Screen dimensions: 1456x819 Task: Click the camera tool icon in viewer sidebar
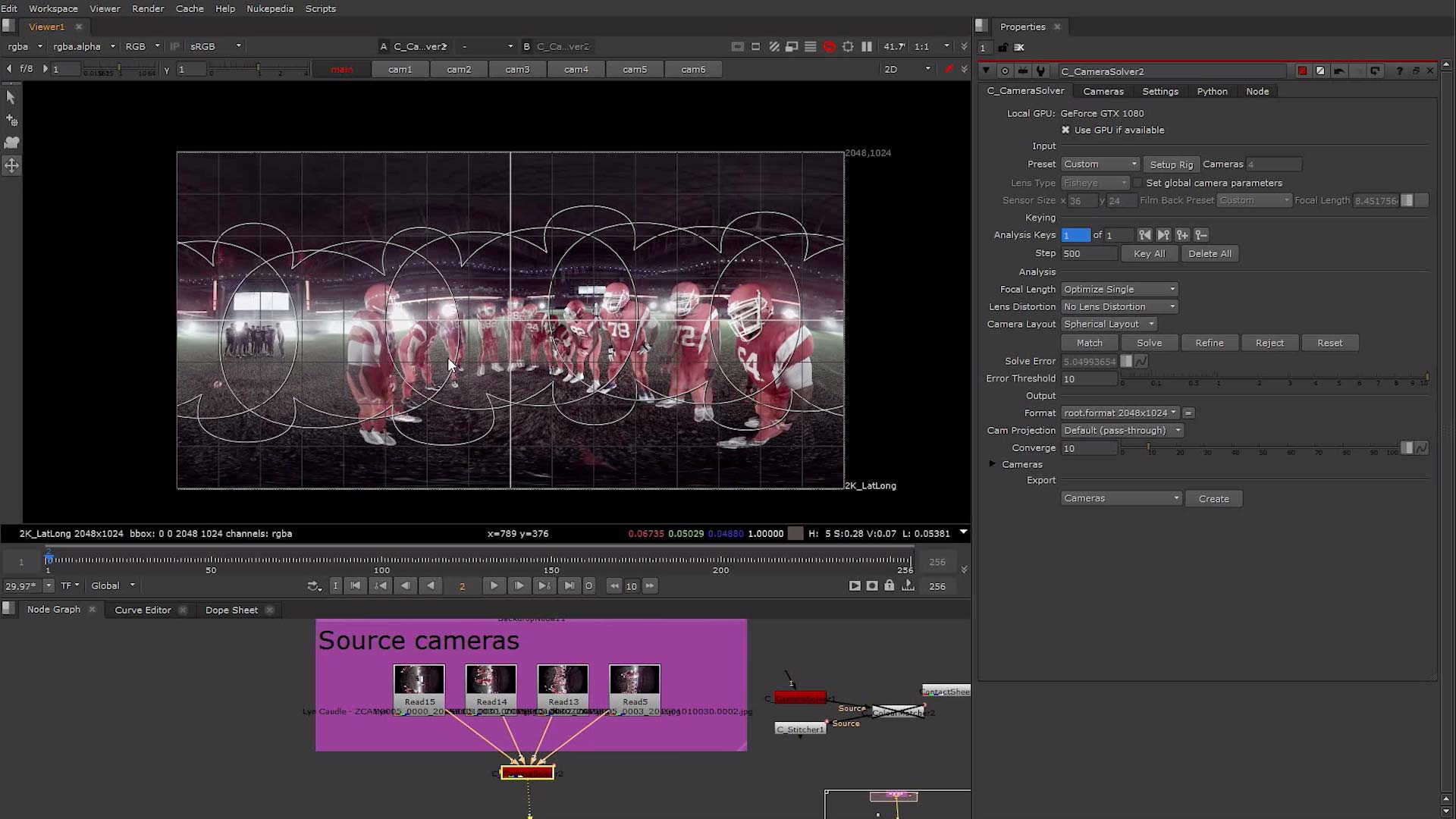click(x=11, y=143)
